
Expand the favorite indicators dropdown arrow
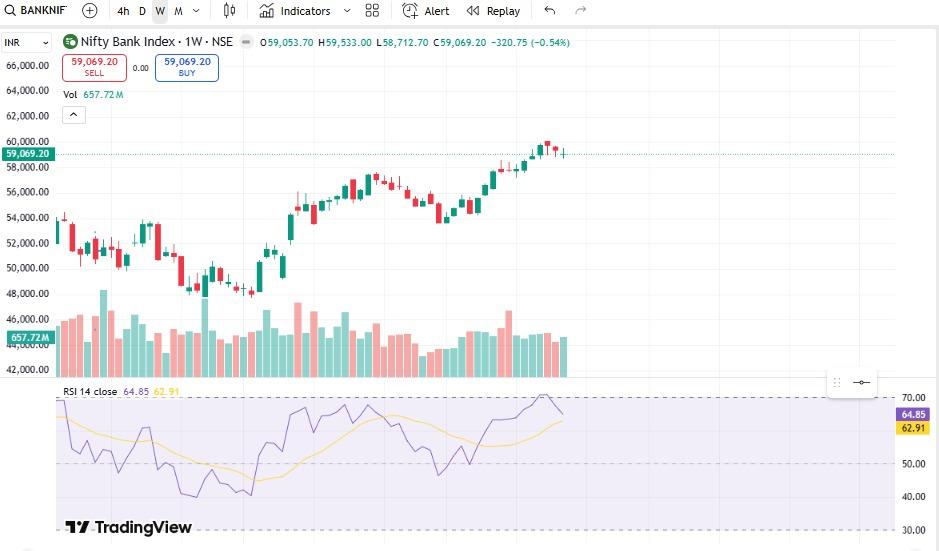[x=347, y=11]
